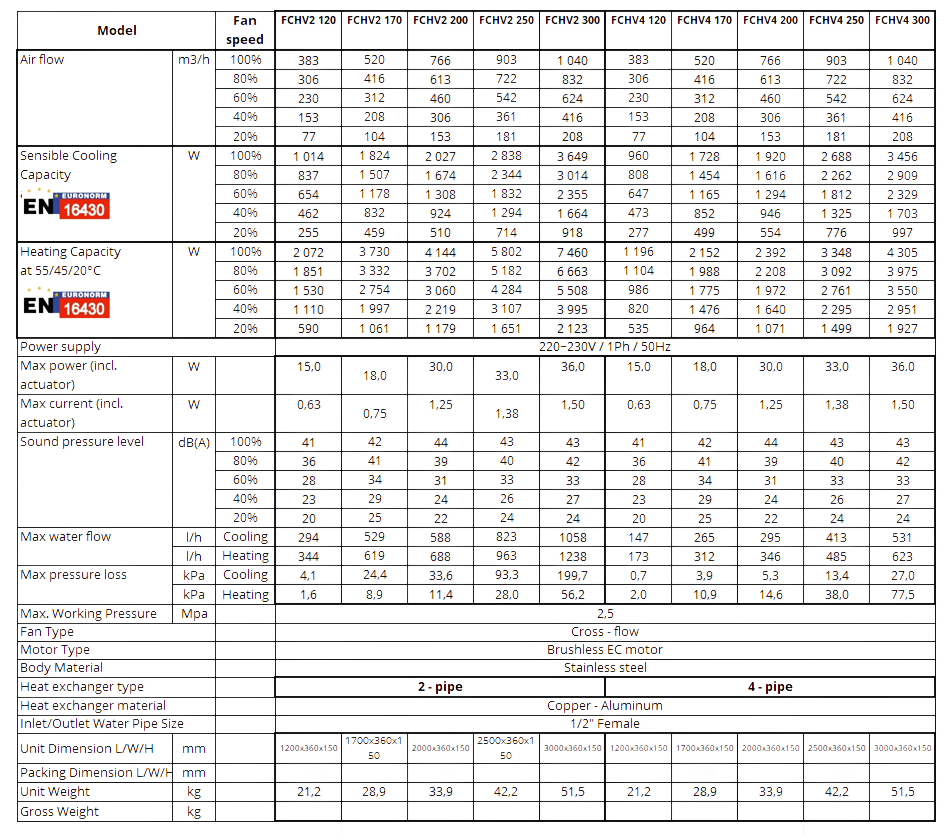
Task: Click the Power supply row label
Action: 61,348
